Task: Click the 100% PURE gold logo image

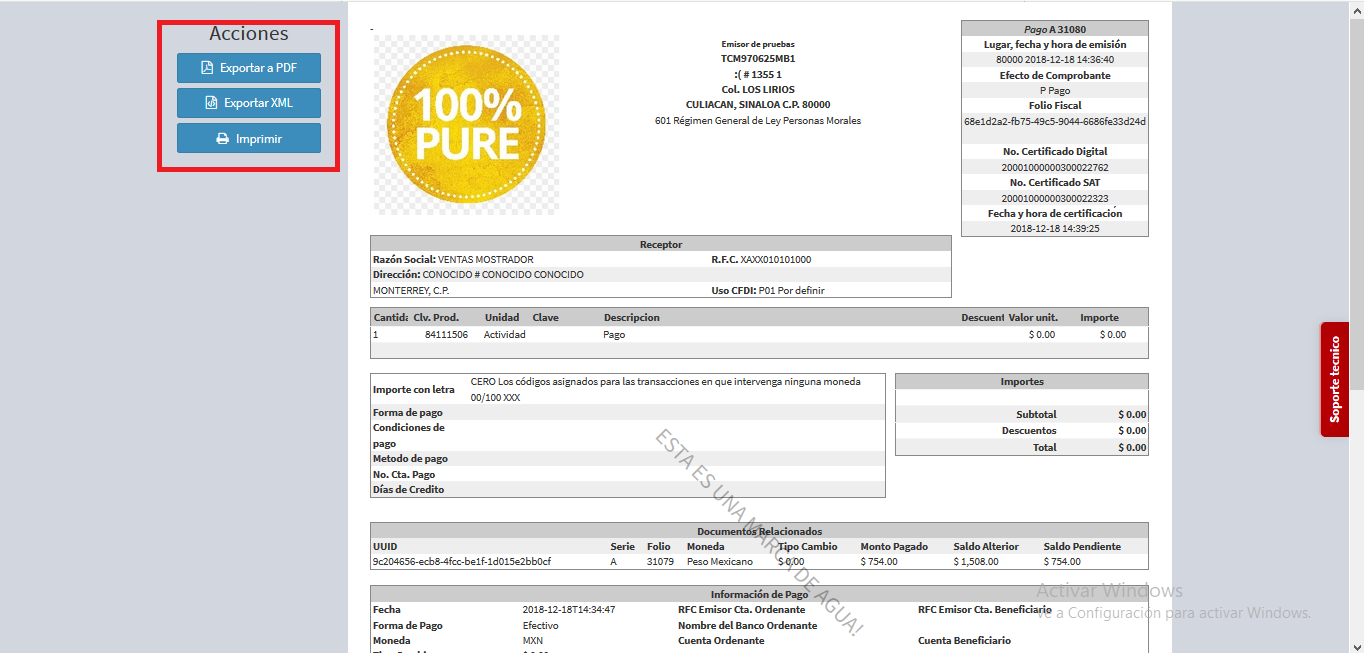Action: click(x=466, y=124)
